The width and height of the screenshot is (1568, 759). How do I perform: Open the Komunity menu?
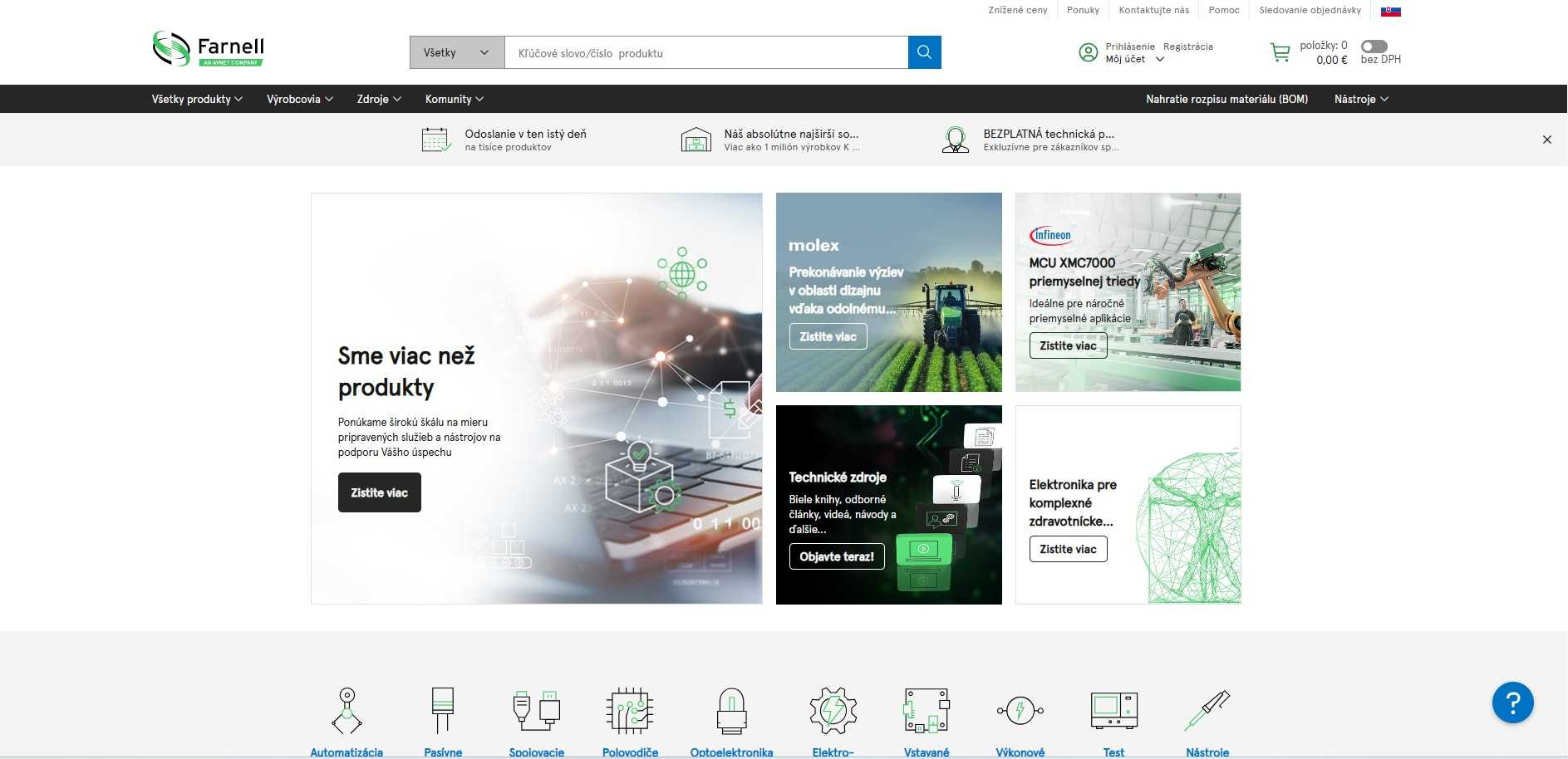pyautogui.click(x=454, y=99)
